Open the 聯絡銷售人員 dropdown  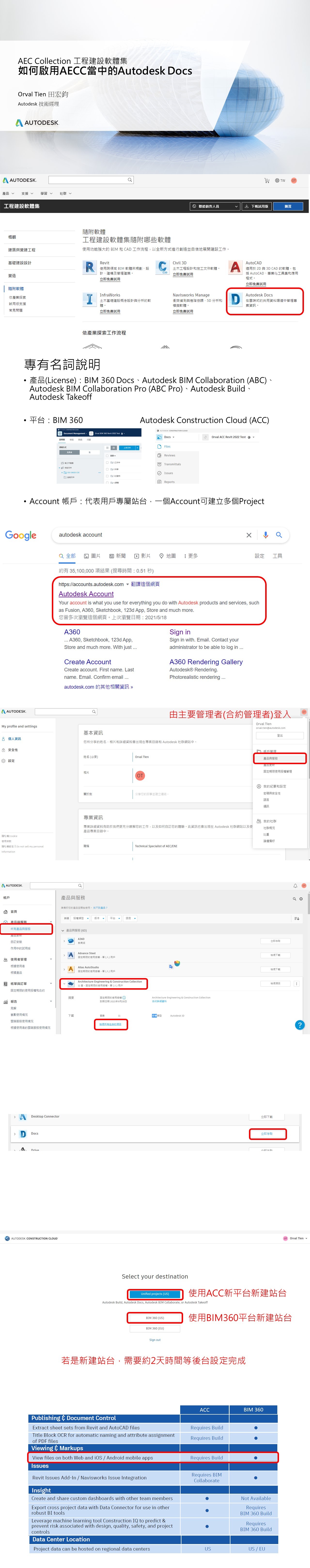(x=215, y=206)
